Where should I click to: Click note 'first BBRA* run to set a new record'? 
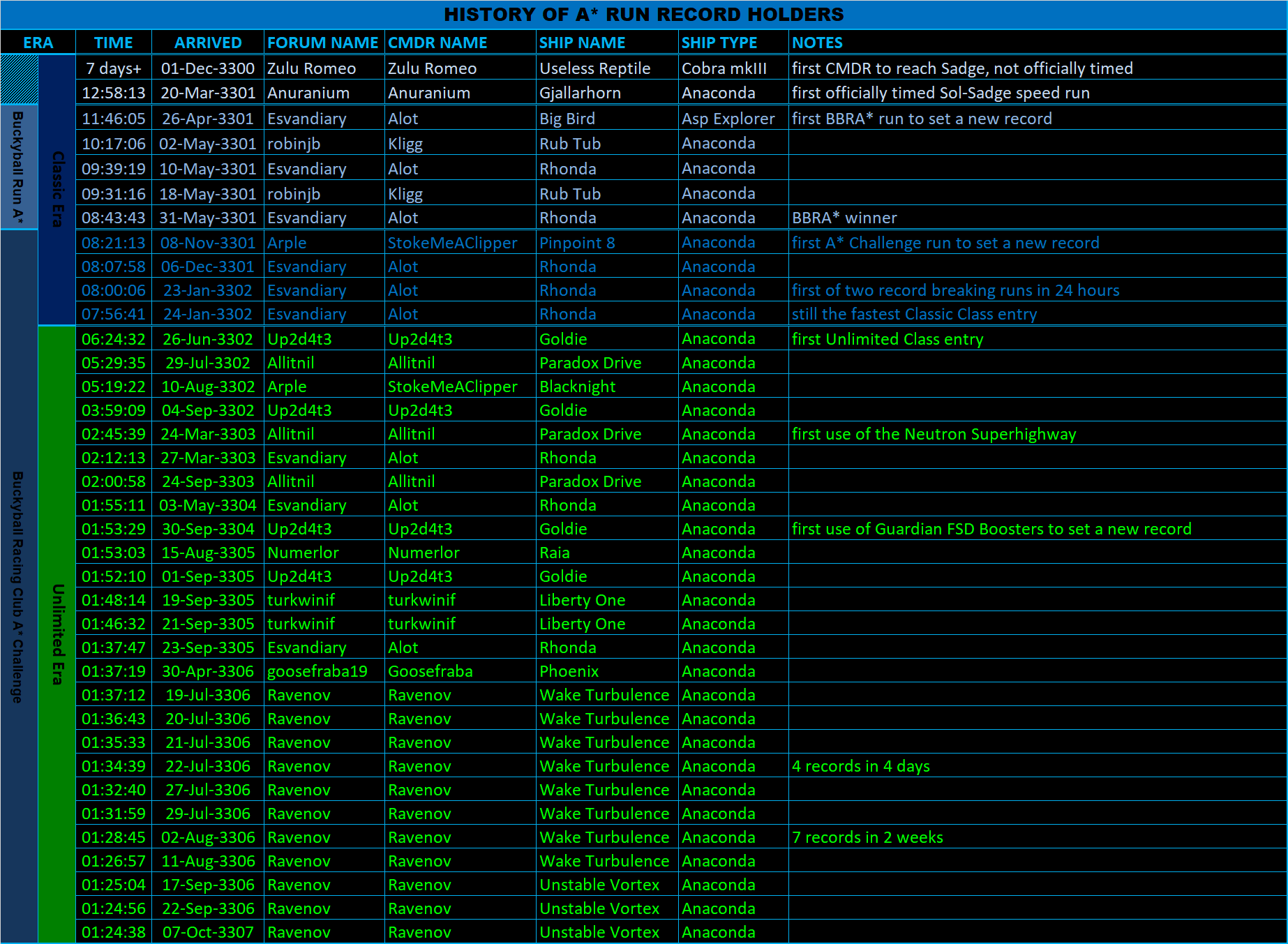coord(922,119)
